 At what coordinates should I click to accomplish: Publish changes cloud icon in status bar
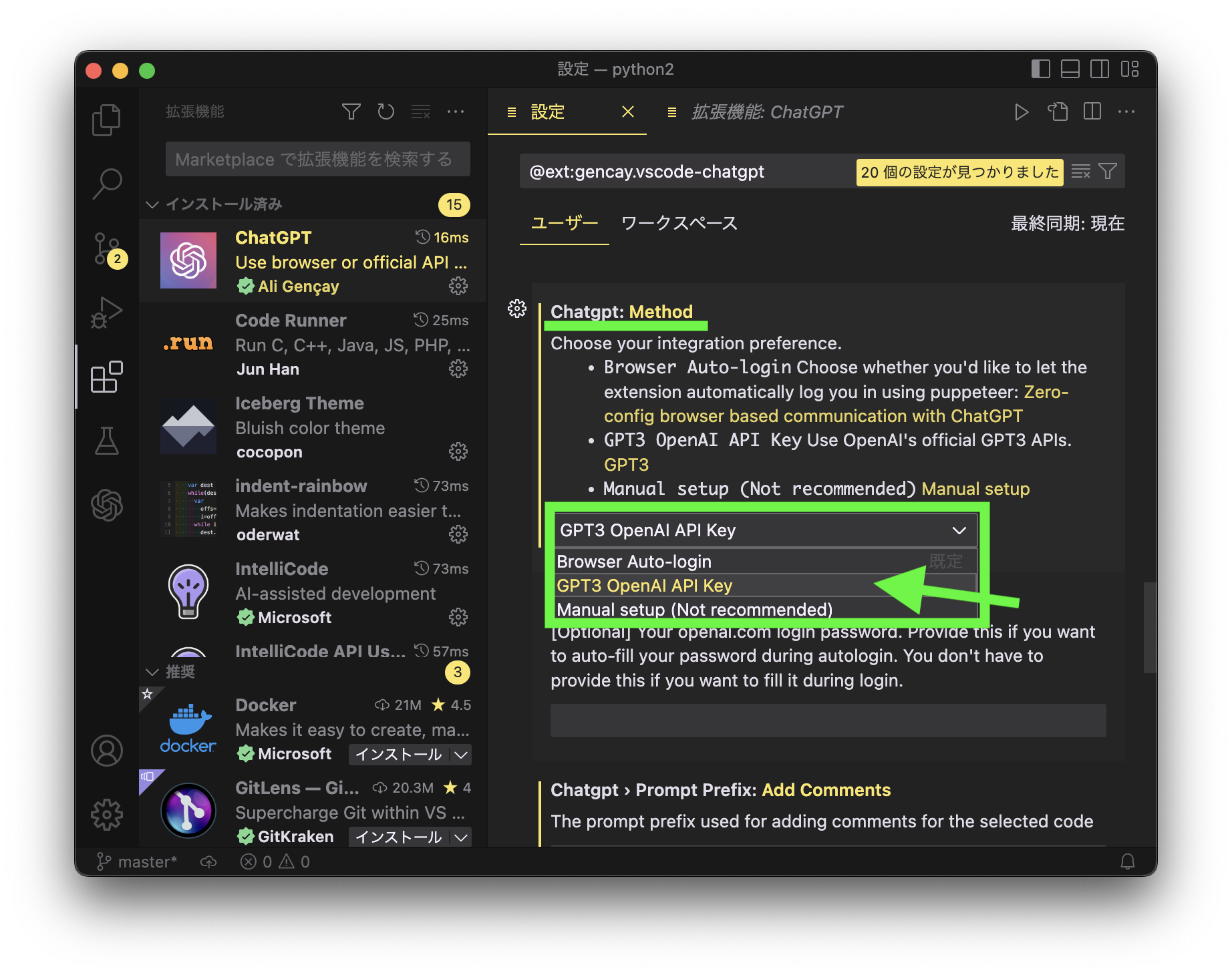(x=208, y=861)
